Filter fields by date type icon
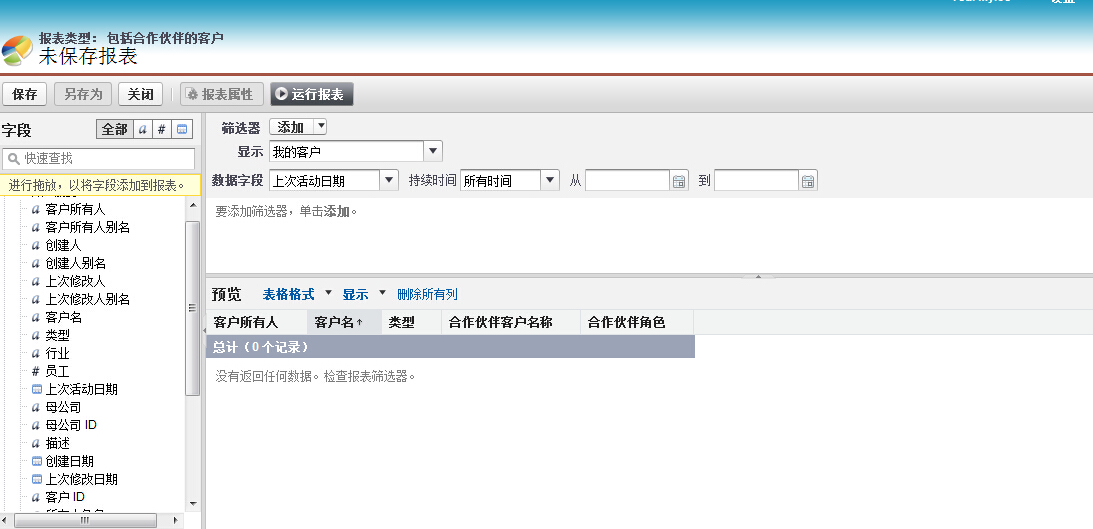1093x529 pixels. coord(182,130)
